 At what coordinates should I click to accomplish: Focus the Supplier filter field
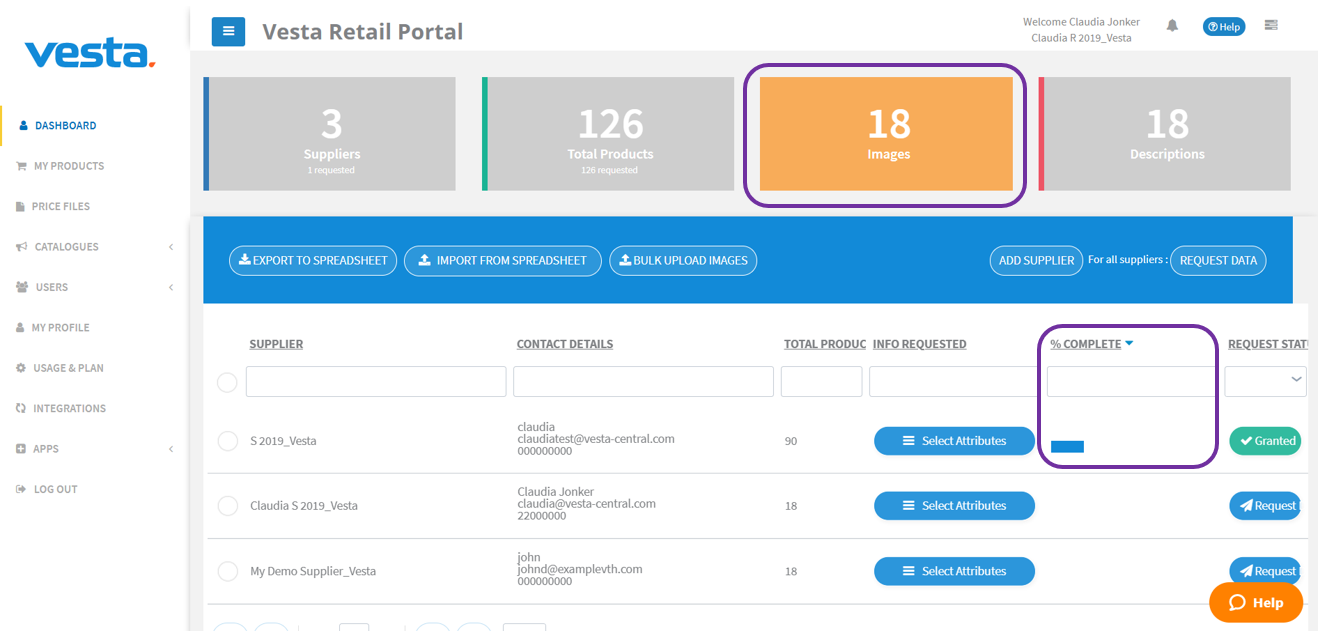click(376, 381)
